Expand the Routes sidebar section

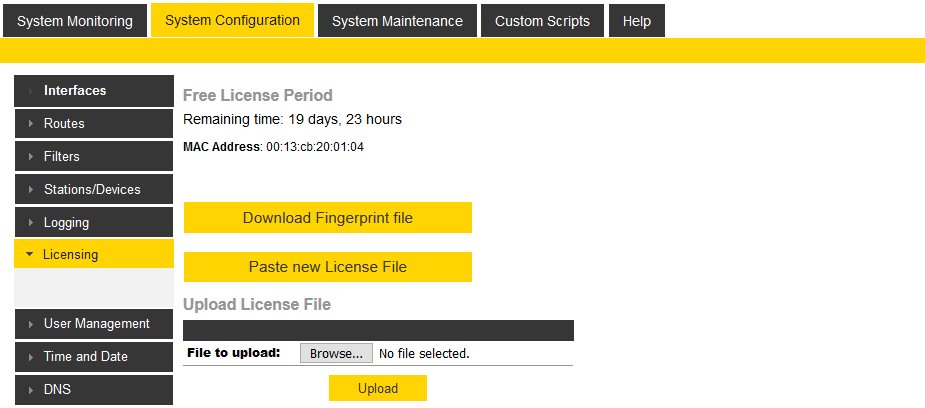point(93,124)
